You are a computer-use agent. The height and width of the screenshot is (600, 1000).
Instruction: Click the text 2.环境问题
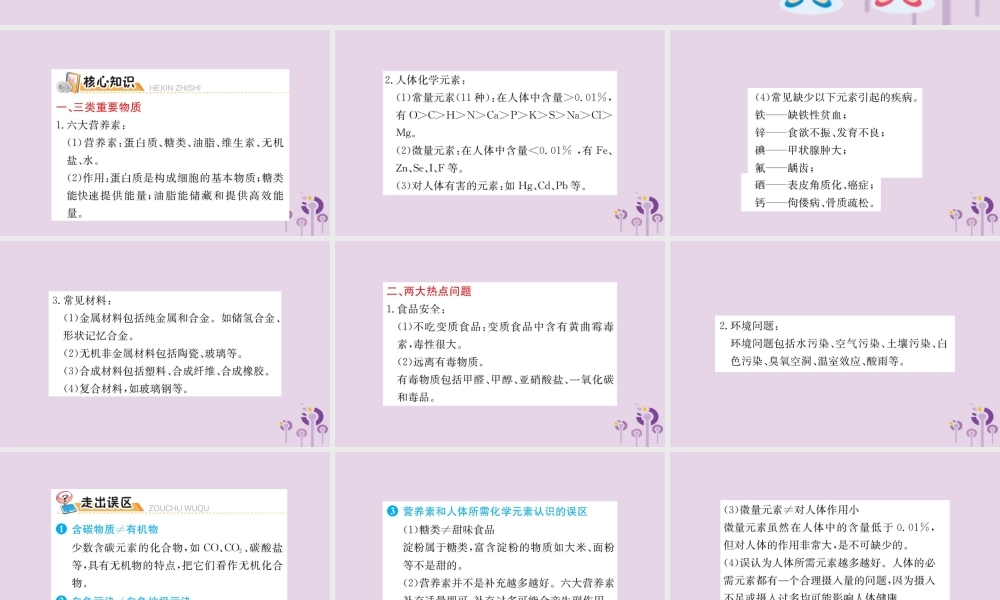click(750, 326)
